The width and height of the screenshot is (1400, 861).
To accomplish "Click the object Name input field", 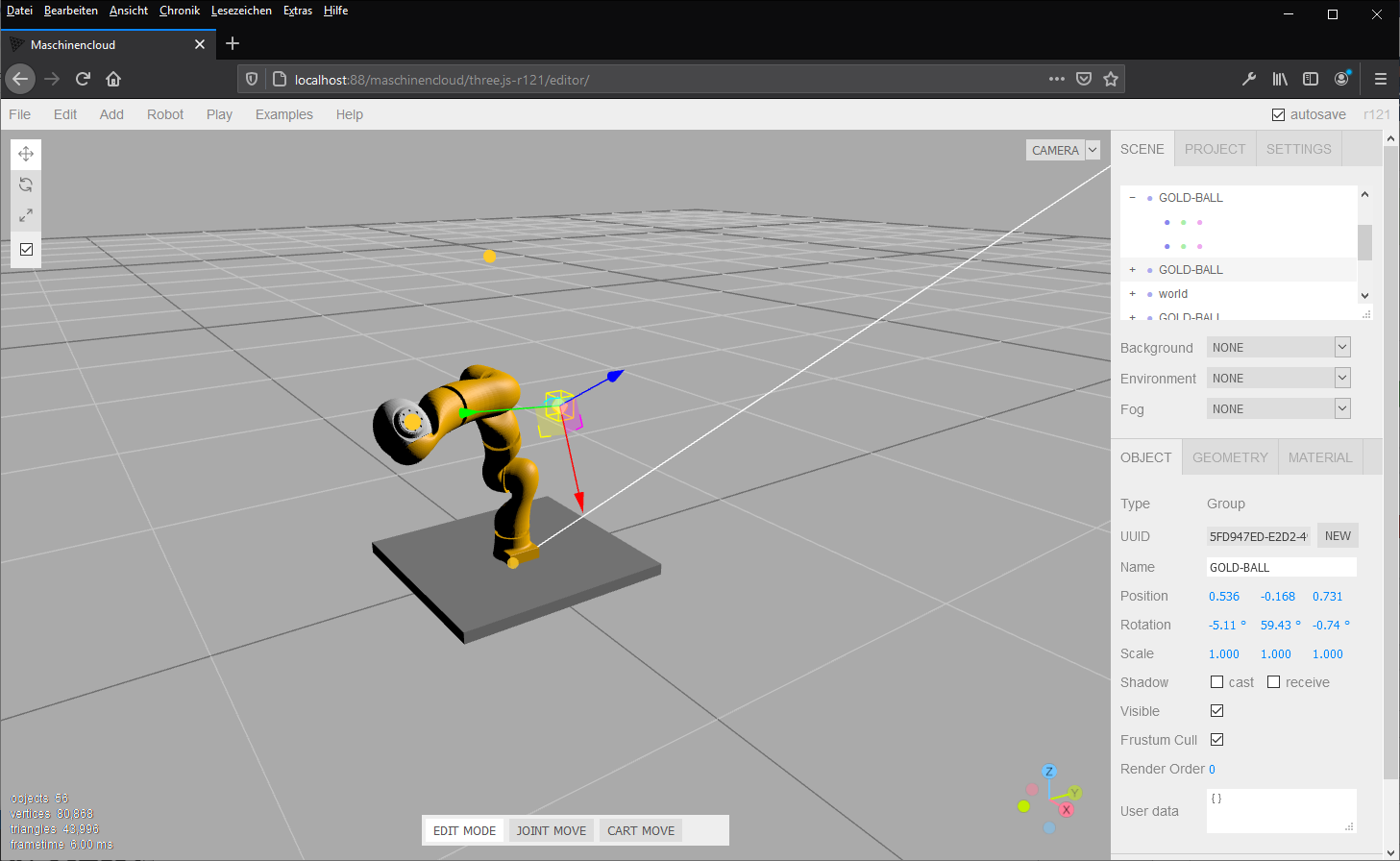I will click(x=1281, y=568).
